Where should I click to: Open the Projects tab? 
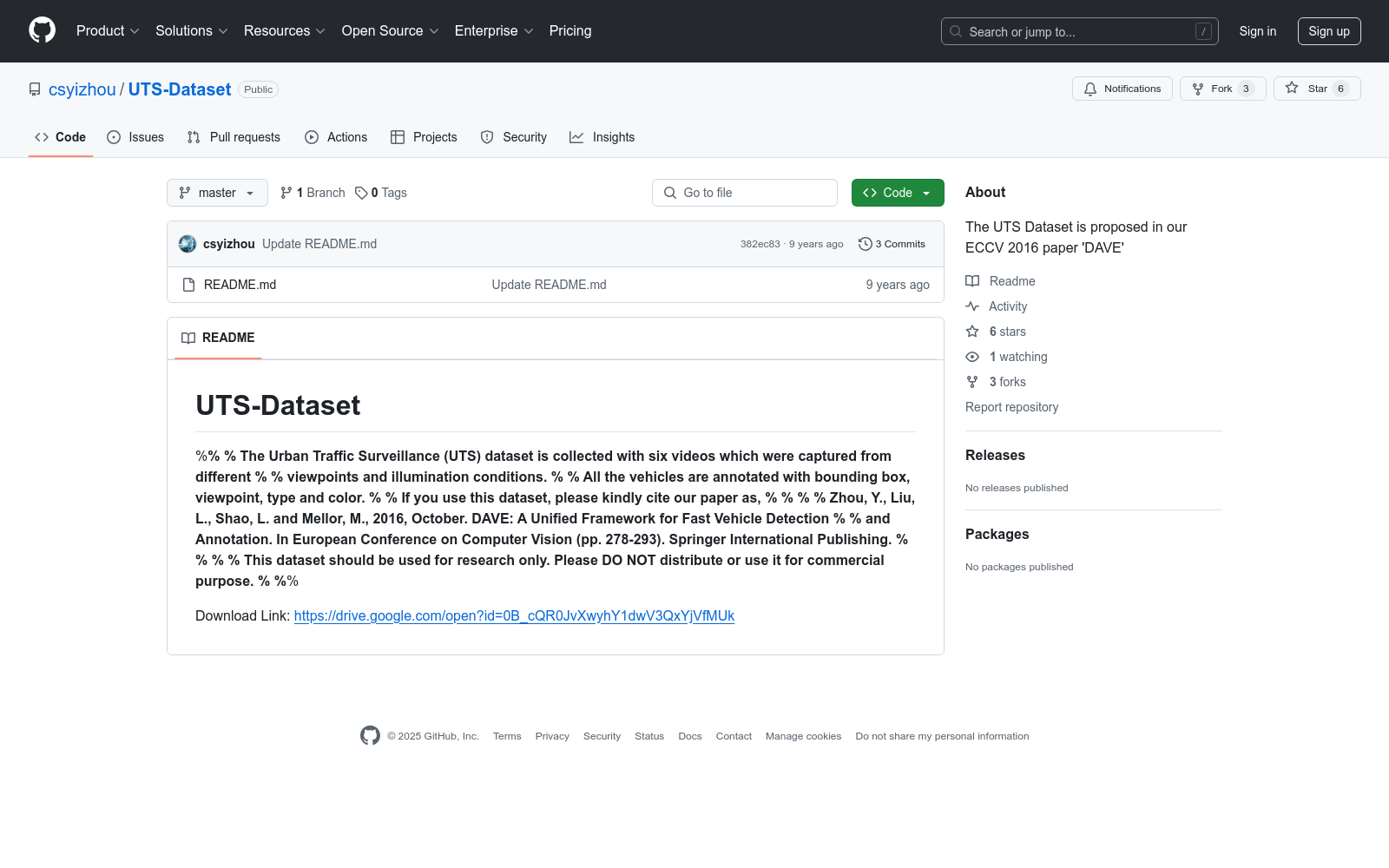(424, 137)
